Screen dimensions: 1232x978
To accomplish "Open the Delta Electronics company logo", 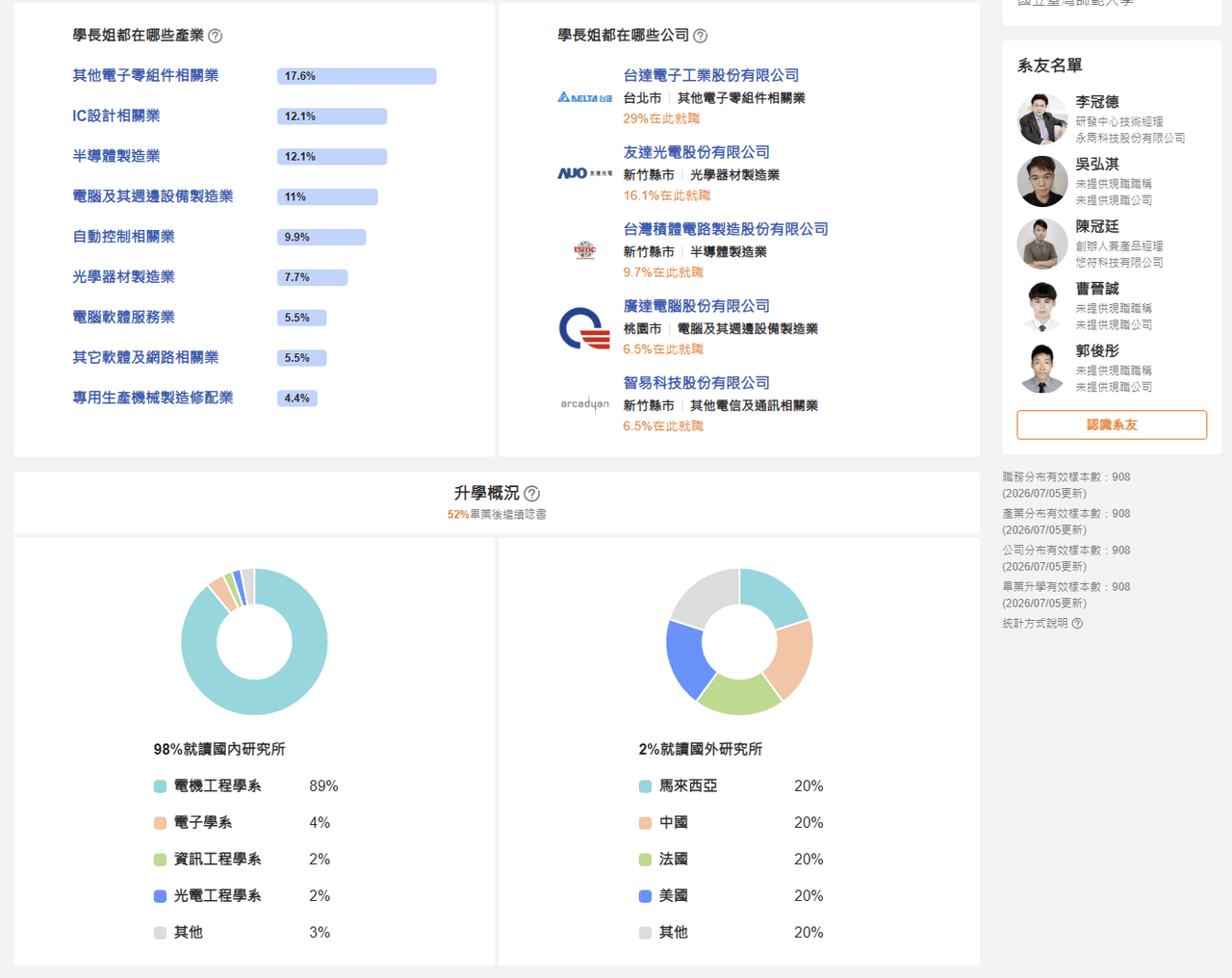I will point(585,97).
